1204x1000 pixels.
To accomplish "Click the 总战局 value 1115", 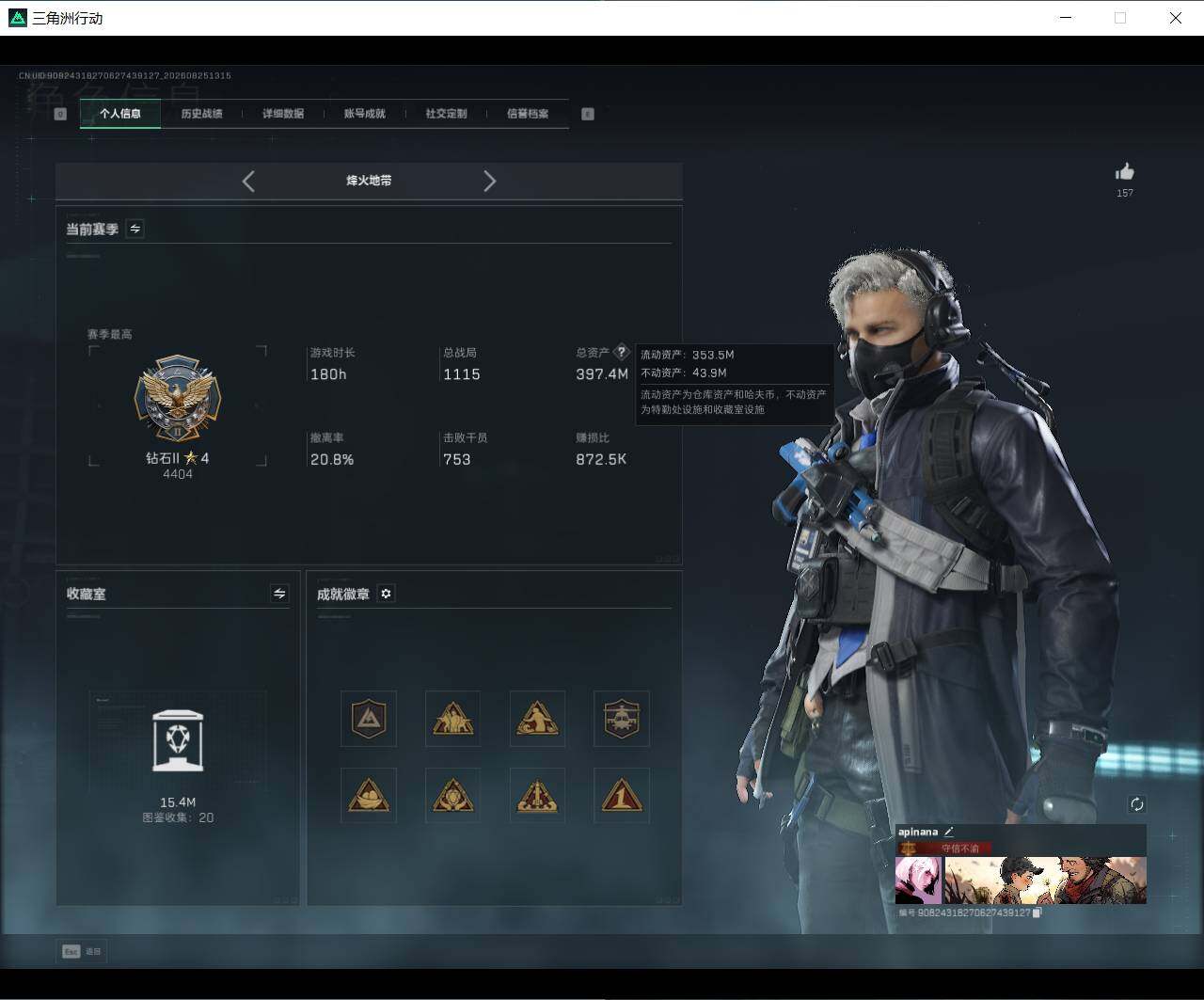I will coord(462,374).
